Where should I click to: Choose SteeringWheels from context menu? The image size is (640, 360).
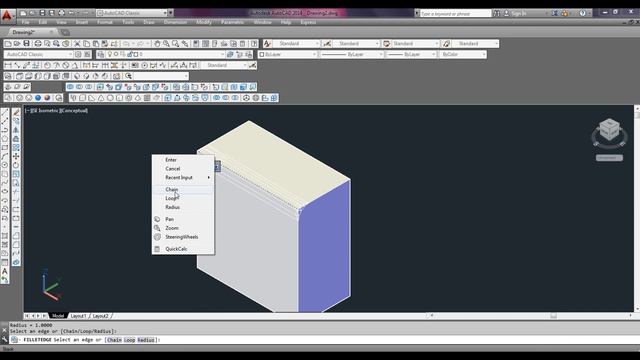183,237
